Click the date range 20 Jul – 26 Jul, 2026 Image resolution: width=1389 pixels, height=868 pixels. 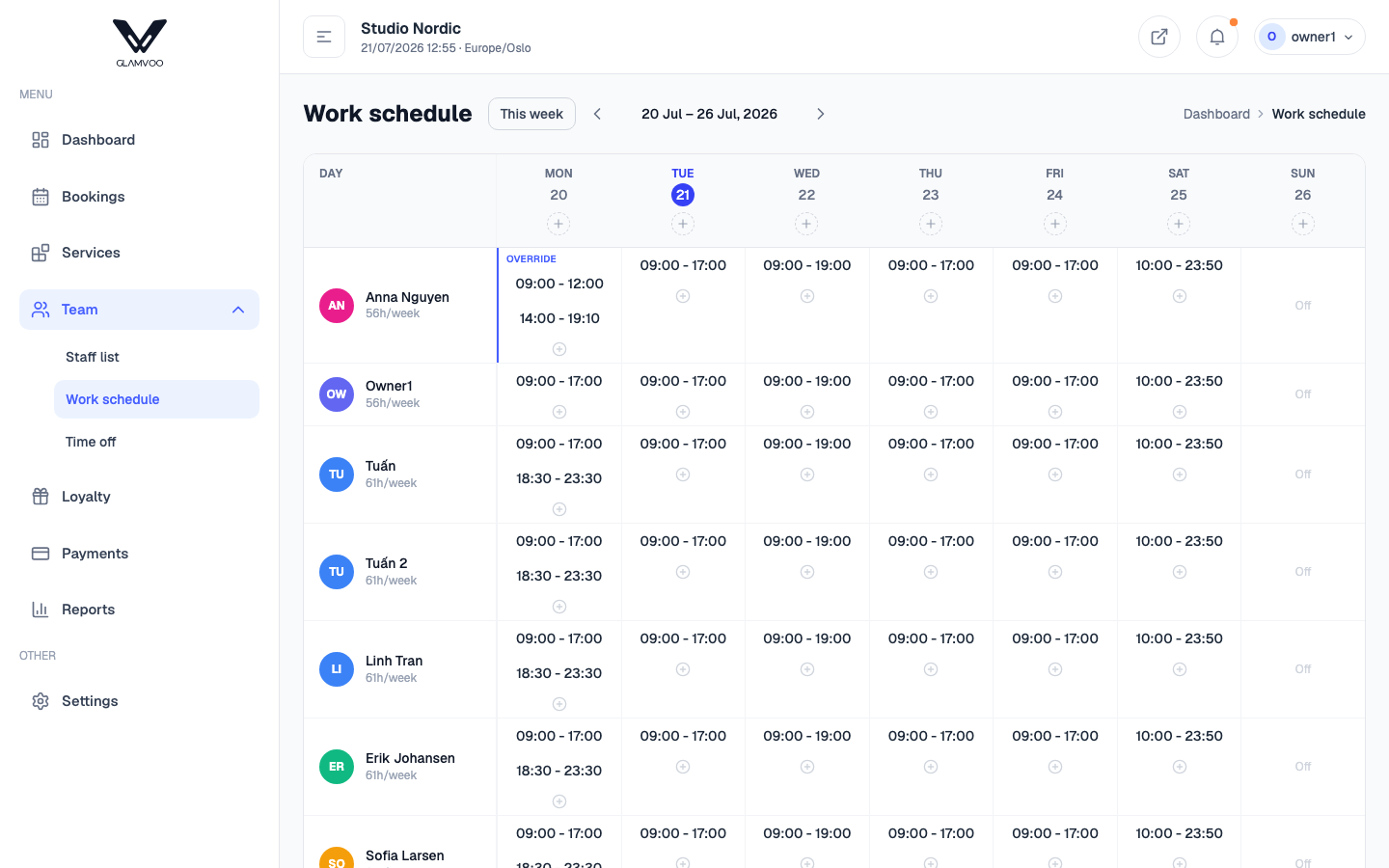click(709, 114)
